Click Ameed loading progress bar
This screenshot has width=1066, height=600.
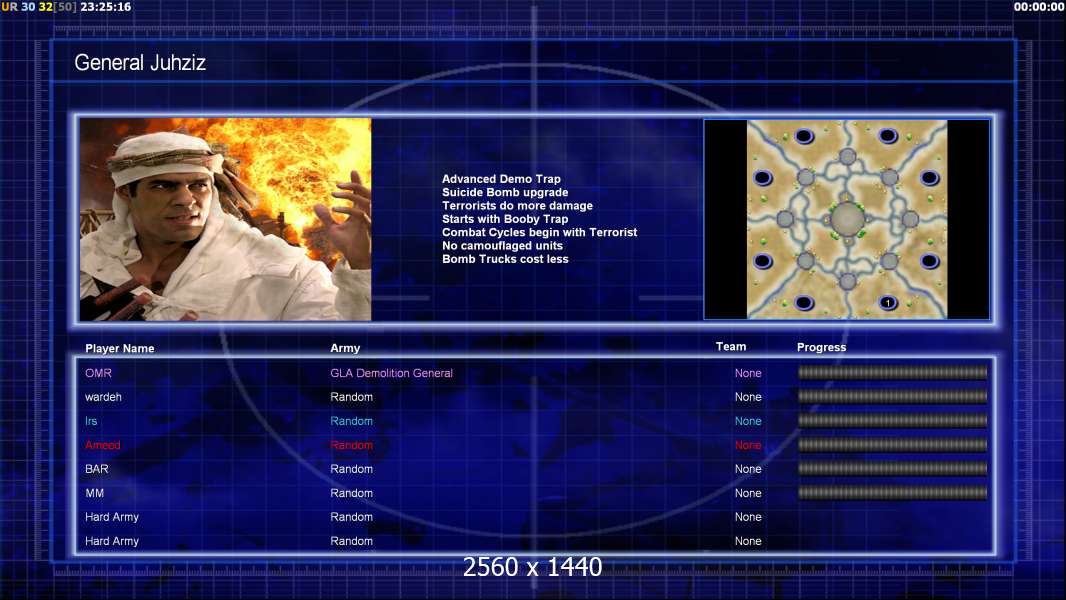pos(892,444)
